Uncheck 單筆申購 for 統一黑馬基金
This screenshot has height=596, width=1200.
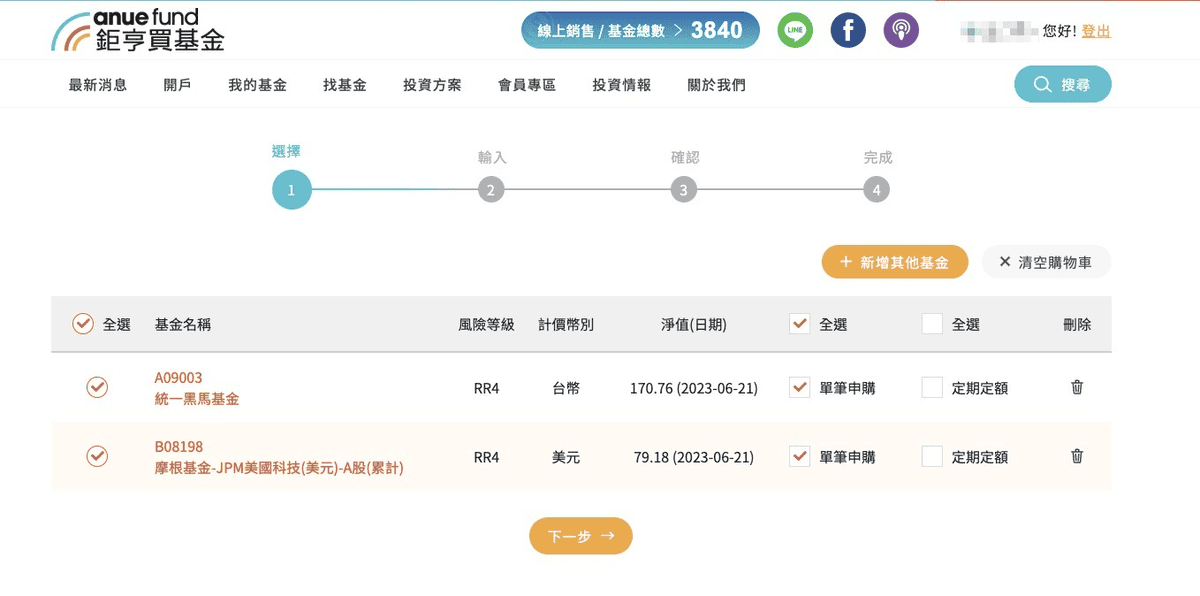(800, 387)
